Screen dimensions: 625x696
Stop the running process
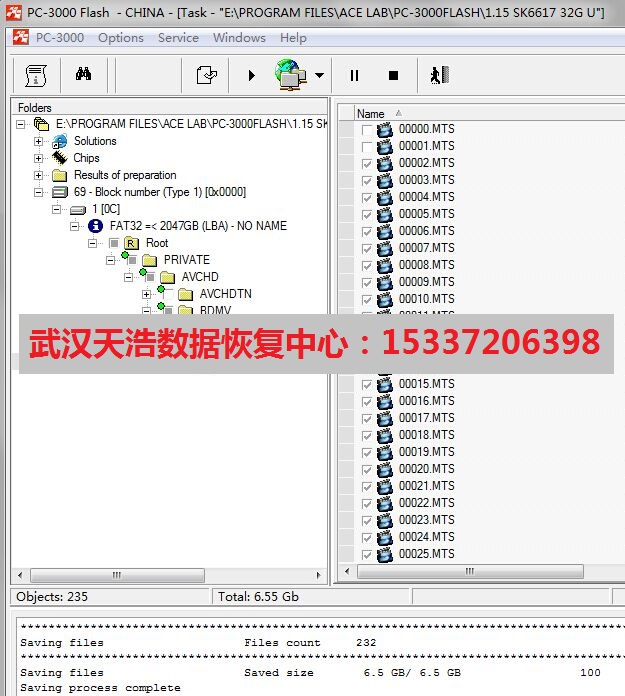coord(393,75)
